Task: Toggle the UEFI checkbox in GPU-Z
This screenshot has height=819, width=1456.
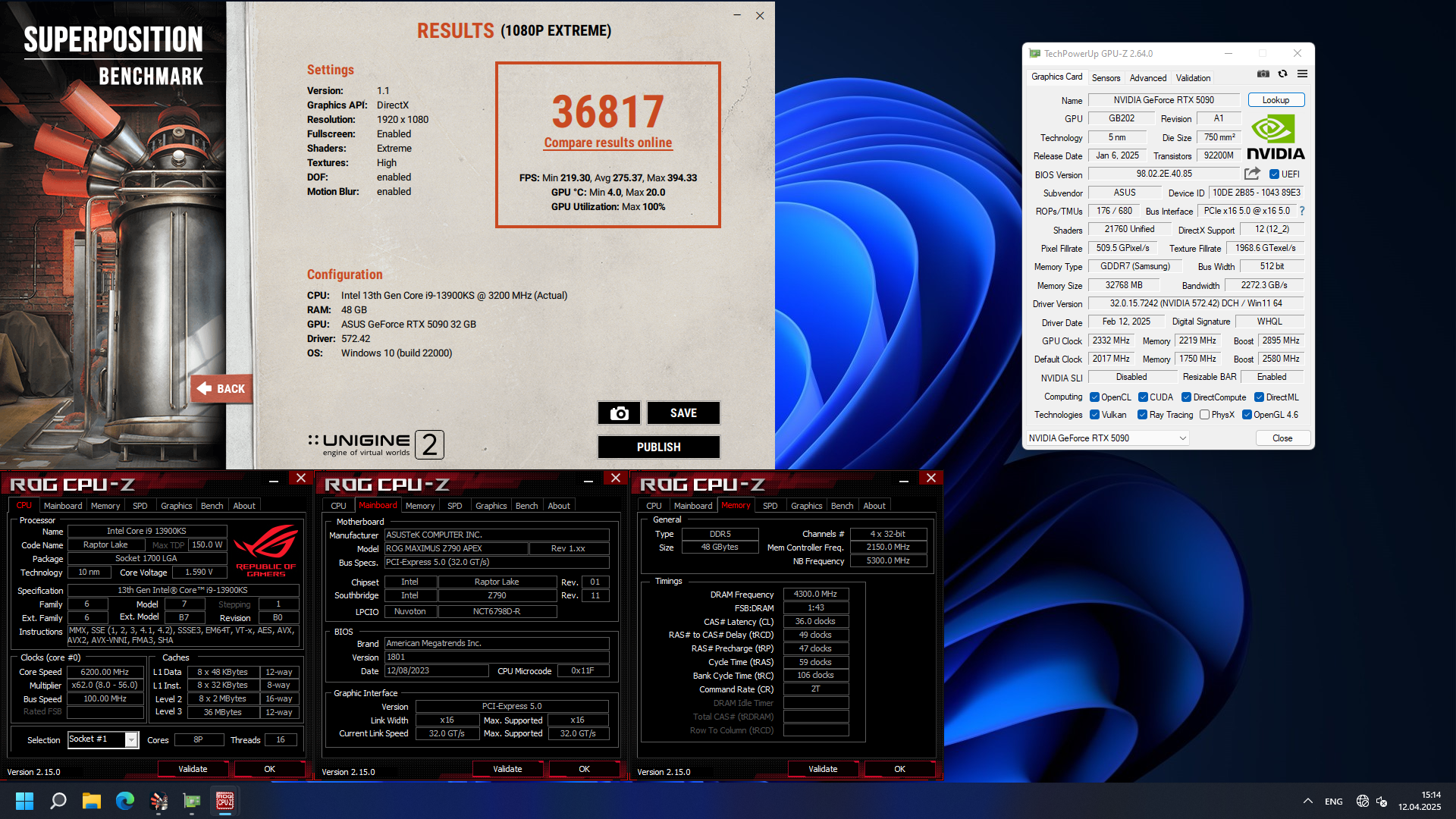Action: [x=1274, y=174]
